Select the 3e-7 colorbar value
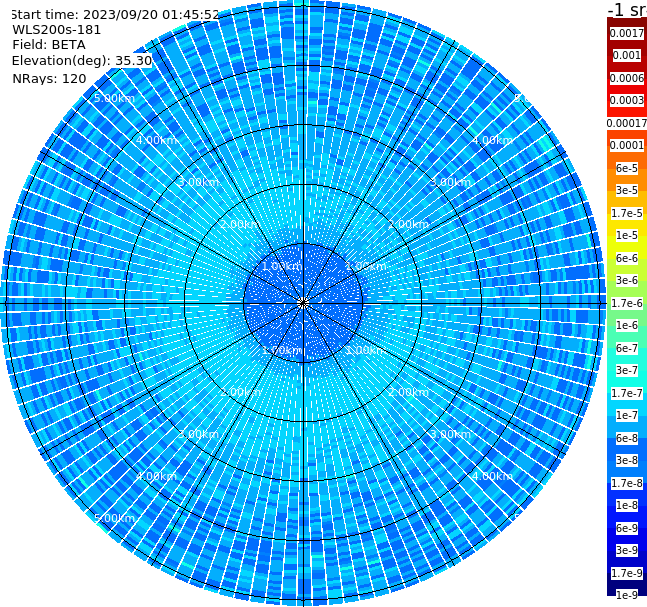 pos(627,370)
